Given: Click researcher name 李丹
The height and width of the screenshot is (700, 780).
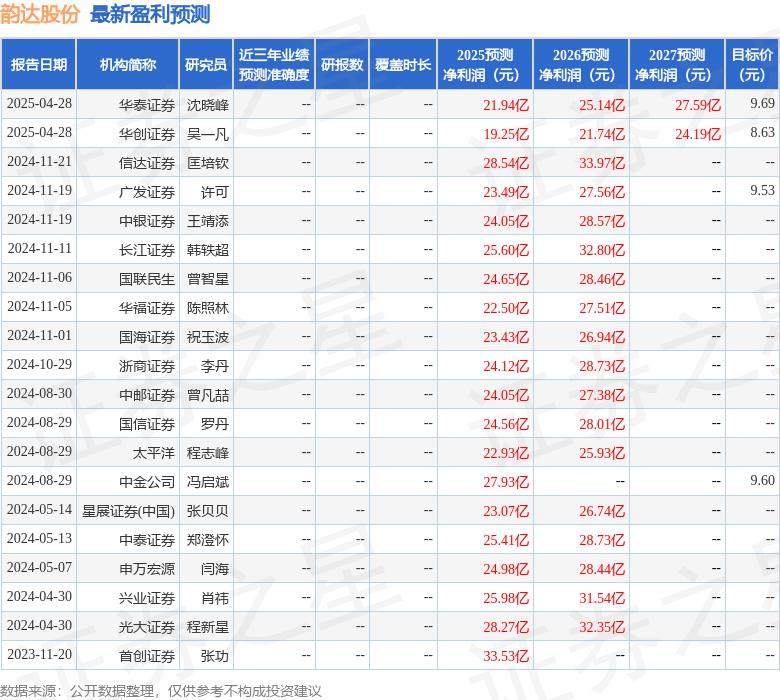Looking at the screenshot, I should click(215, 366).
